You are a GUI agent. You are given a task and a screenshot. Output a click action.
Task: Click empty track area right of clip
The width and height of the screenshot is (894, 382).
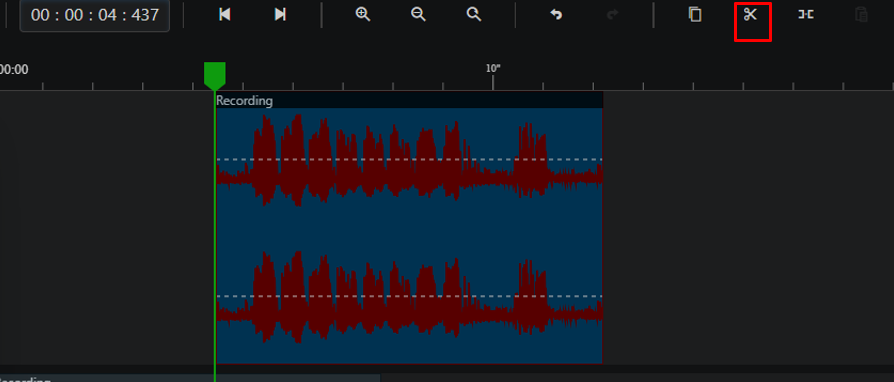748,228
